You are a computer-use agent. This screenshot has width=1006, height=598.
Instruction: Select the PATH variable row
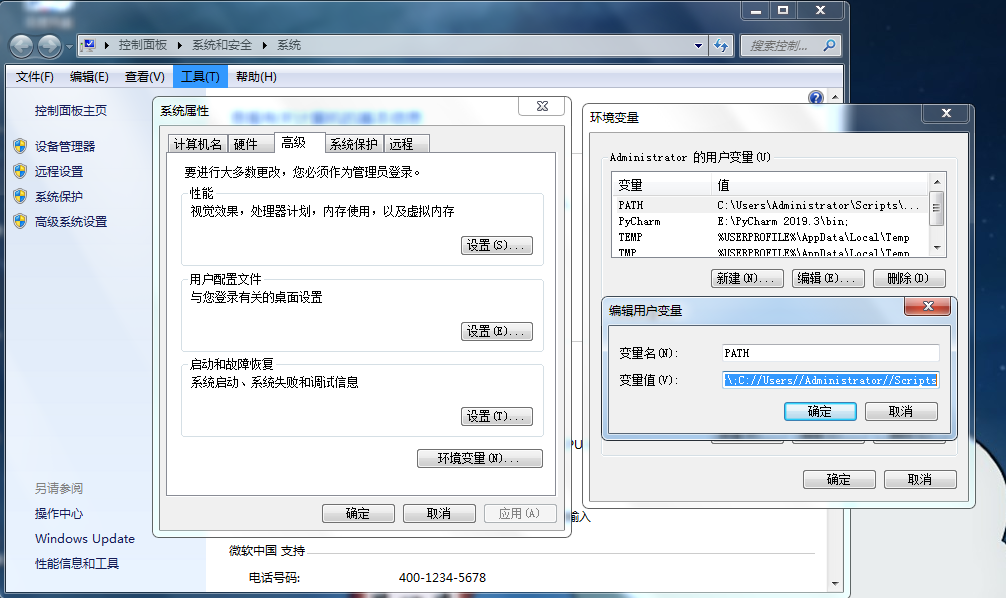pyautogui.click(x=700, y=204)
